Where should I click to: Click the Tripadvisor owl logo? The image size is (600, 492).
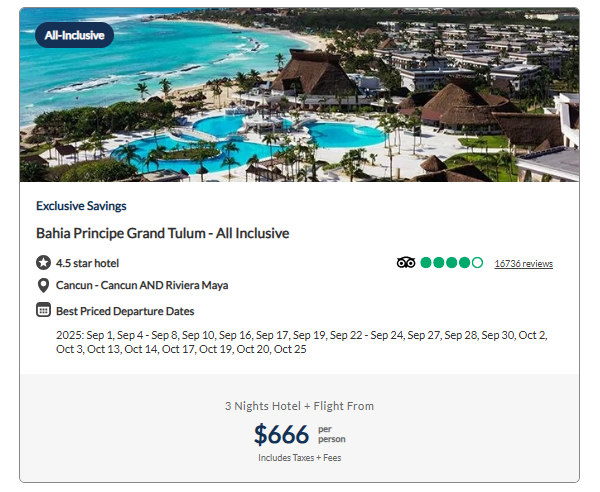pyautogui.click(x=406, y=263)
